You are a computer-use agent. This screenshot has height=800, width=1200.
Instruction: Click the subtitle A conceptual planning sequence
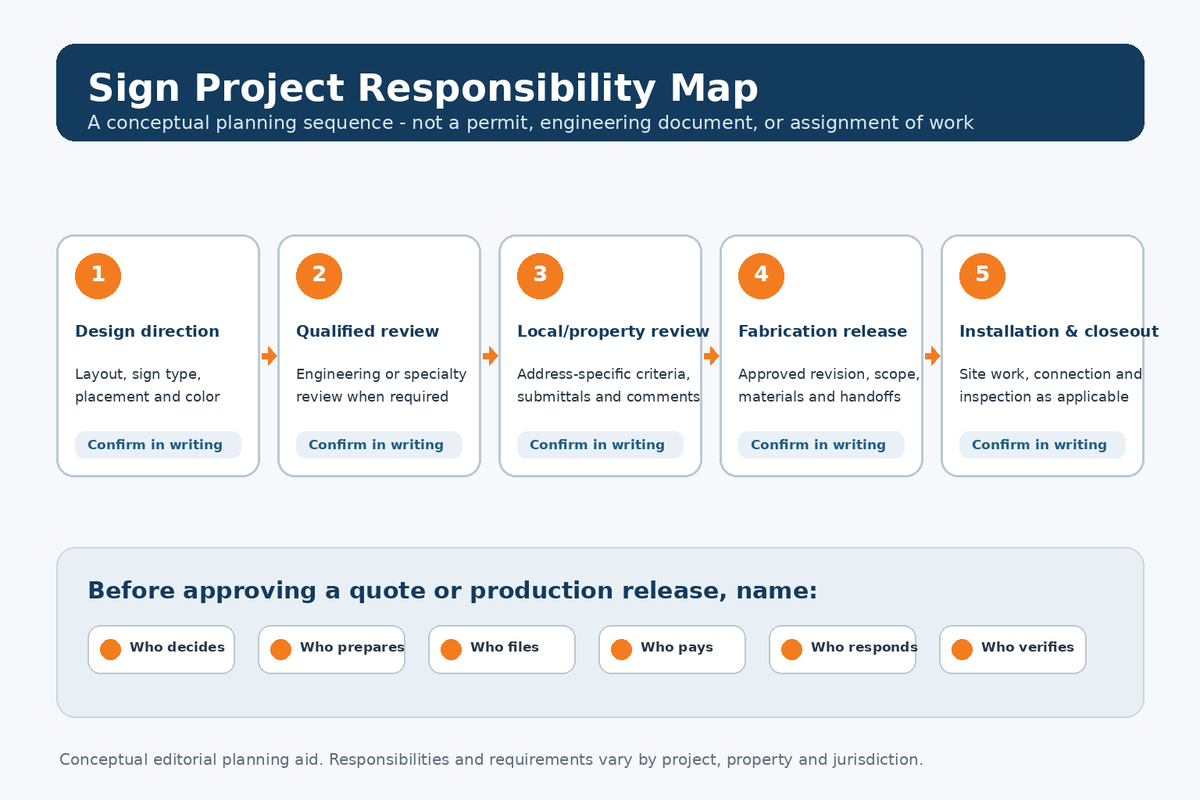pyautogui.click(x=531, y=123)
